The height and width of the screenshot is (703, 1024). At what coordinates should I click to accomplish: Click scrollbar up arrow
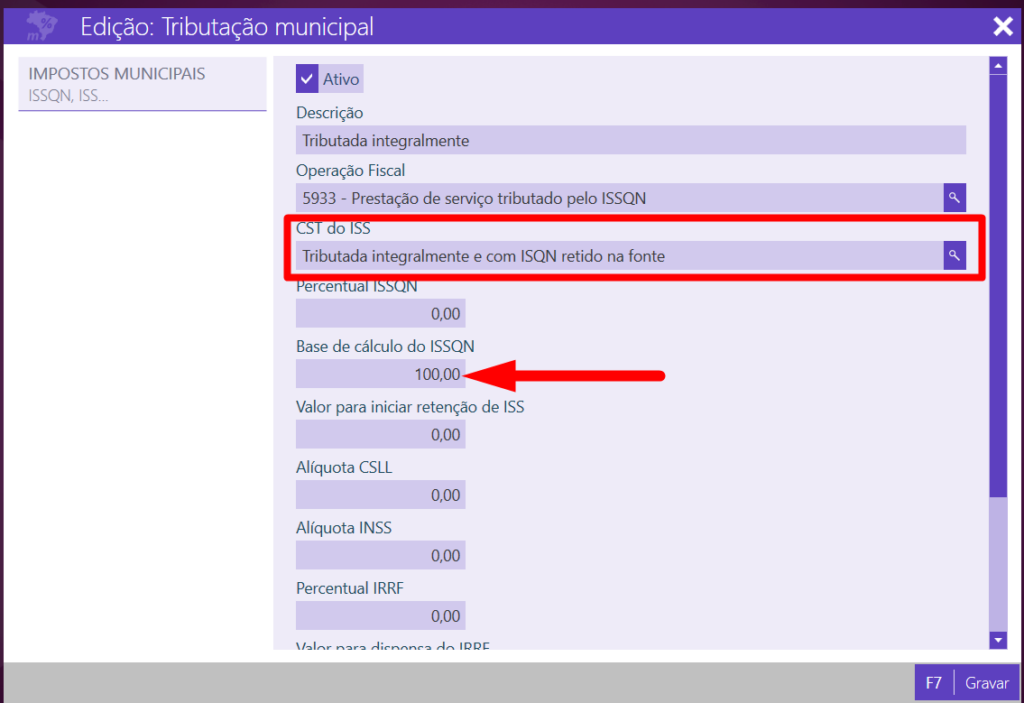pos(997,66)
